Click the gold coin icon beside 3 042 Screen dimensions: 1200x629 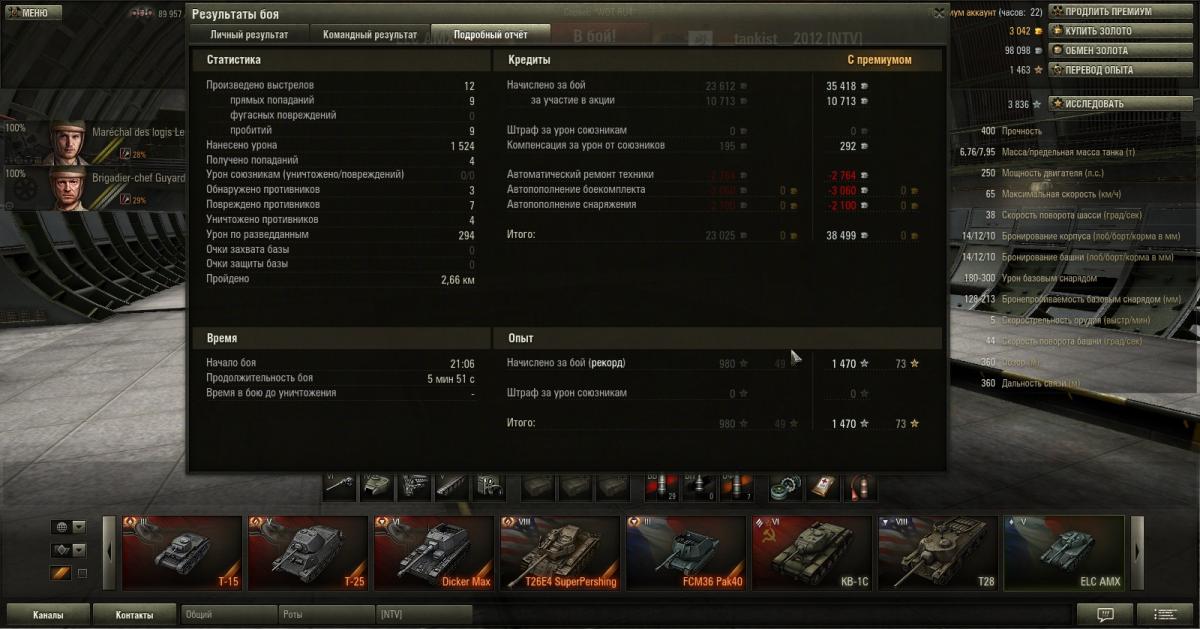click(x=1038, y=31)
